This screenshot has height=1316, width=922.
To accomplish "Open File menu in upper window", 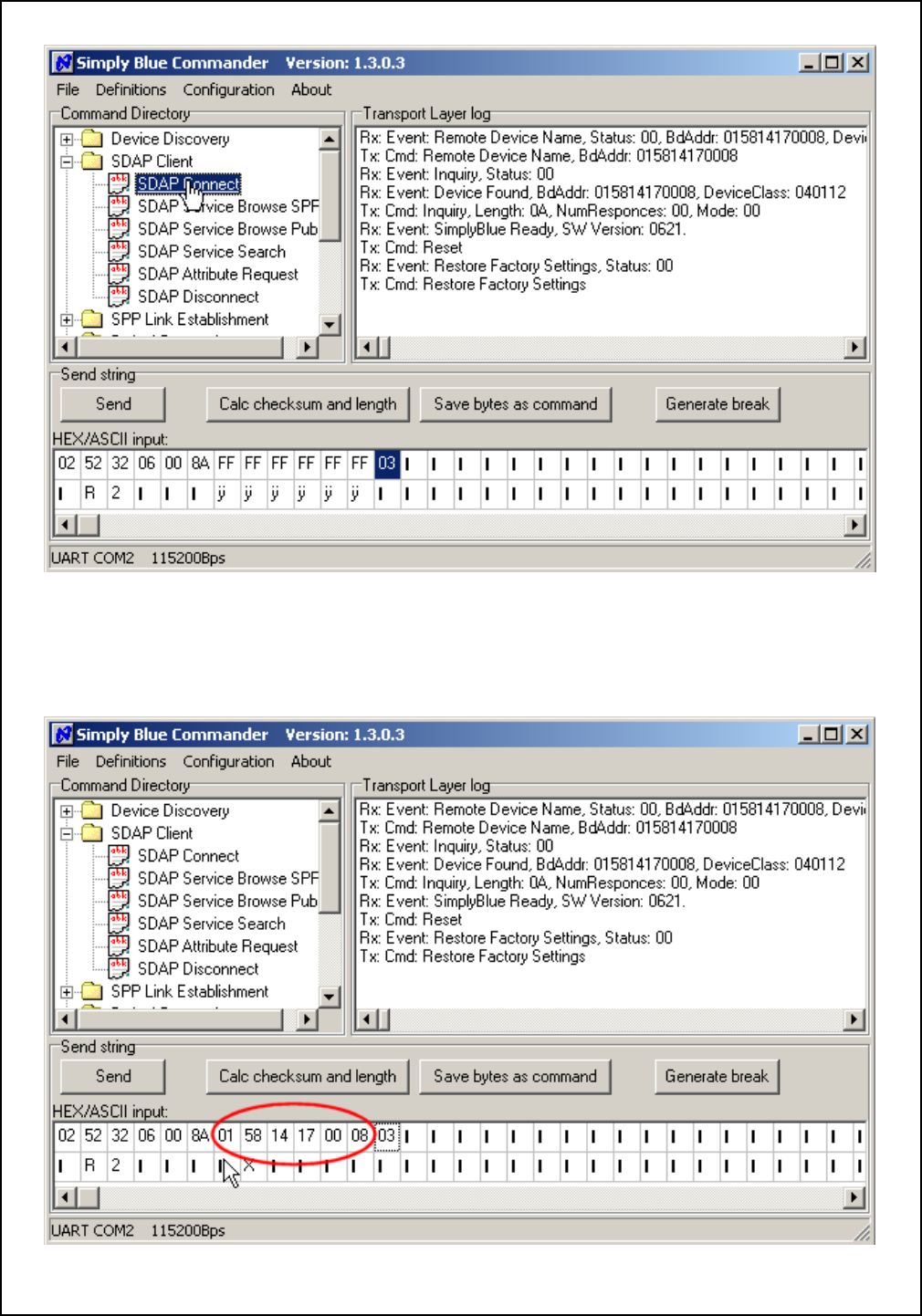I will [68, 89].
